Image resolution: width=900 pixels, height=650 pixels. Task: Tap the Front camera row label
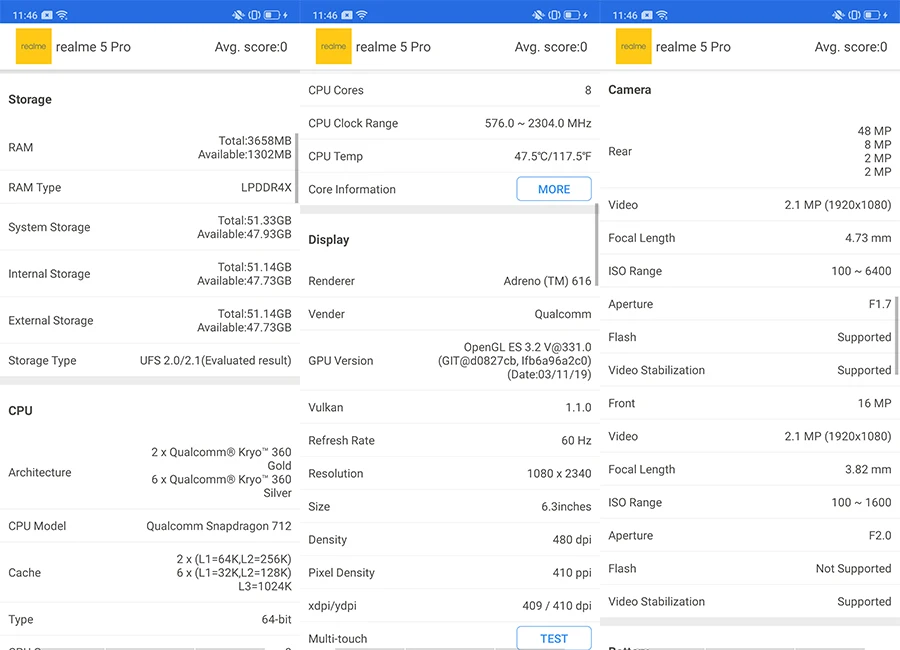pyautogui.click(x=622, y=403)
